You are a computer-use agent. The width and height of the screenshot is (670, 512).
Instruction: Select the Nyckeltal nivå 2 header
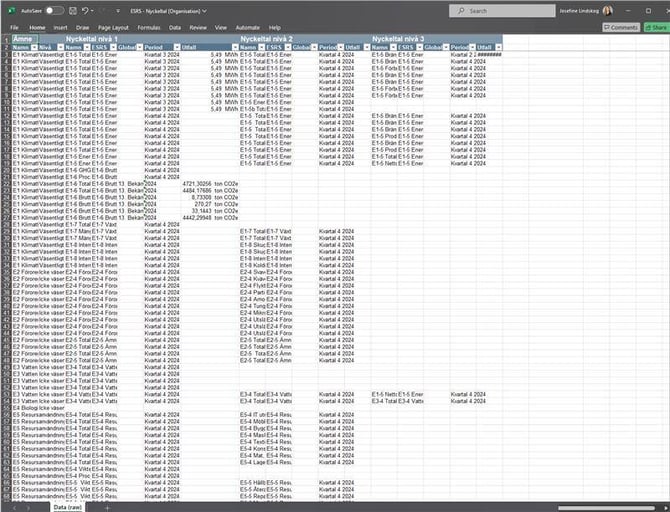[x=266, y=39]
